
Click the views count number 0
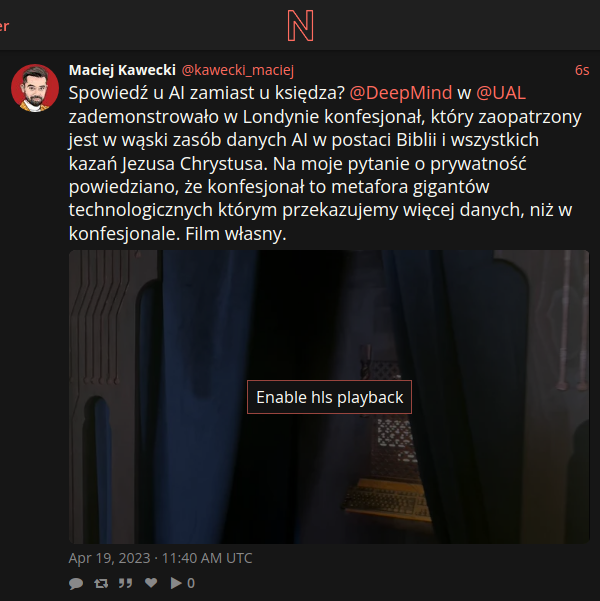(191, 583)
